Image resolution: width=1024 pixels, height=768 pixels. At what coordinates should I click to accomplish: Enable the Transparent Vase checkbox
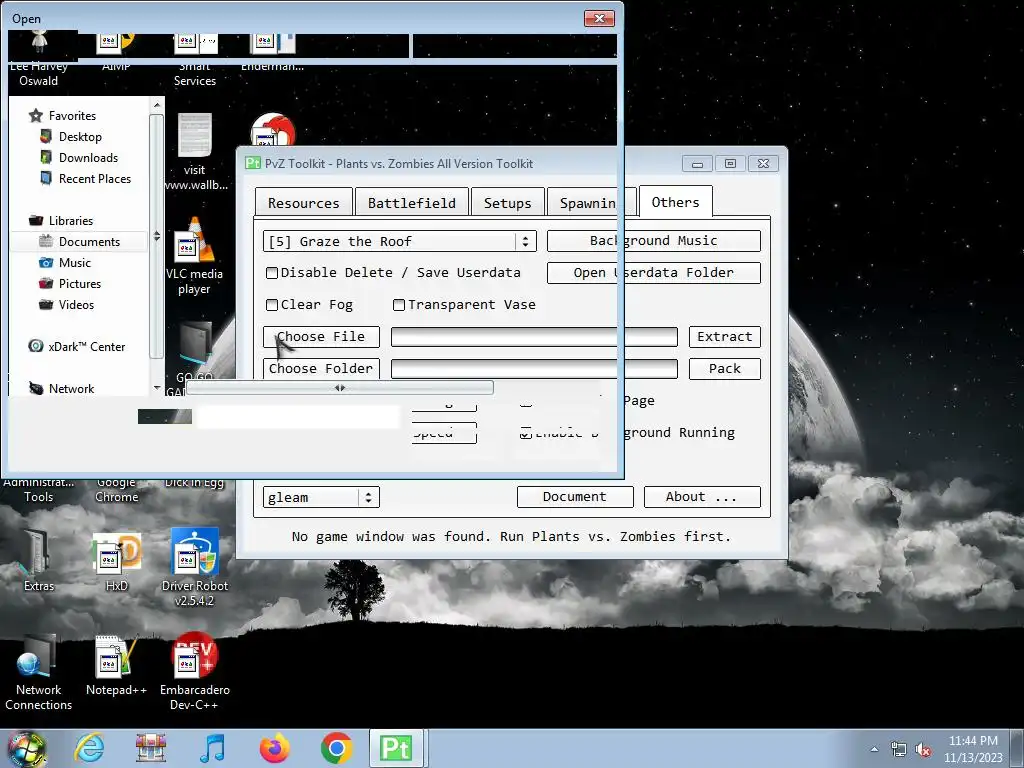point(398,304)
